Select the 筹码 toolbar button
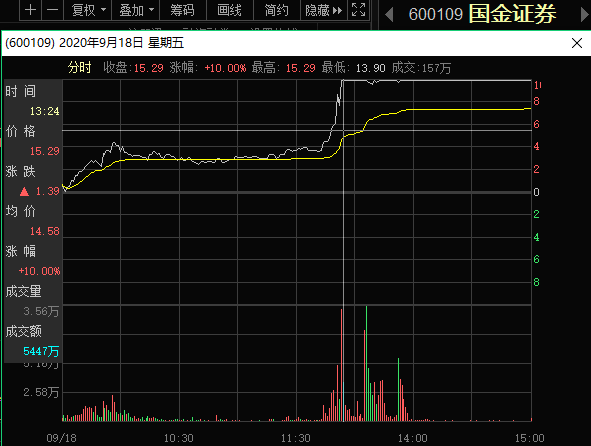591x446 pixels. (x=183, y=10)
